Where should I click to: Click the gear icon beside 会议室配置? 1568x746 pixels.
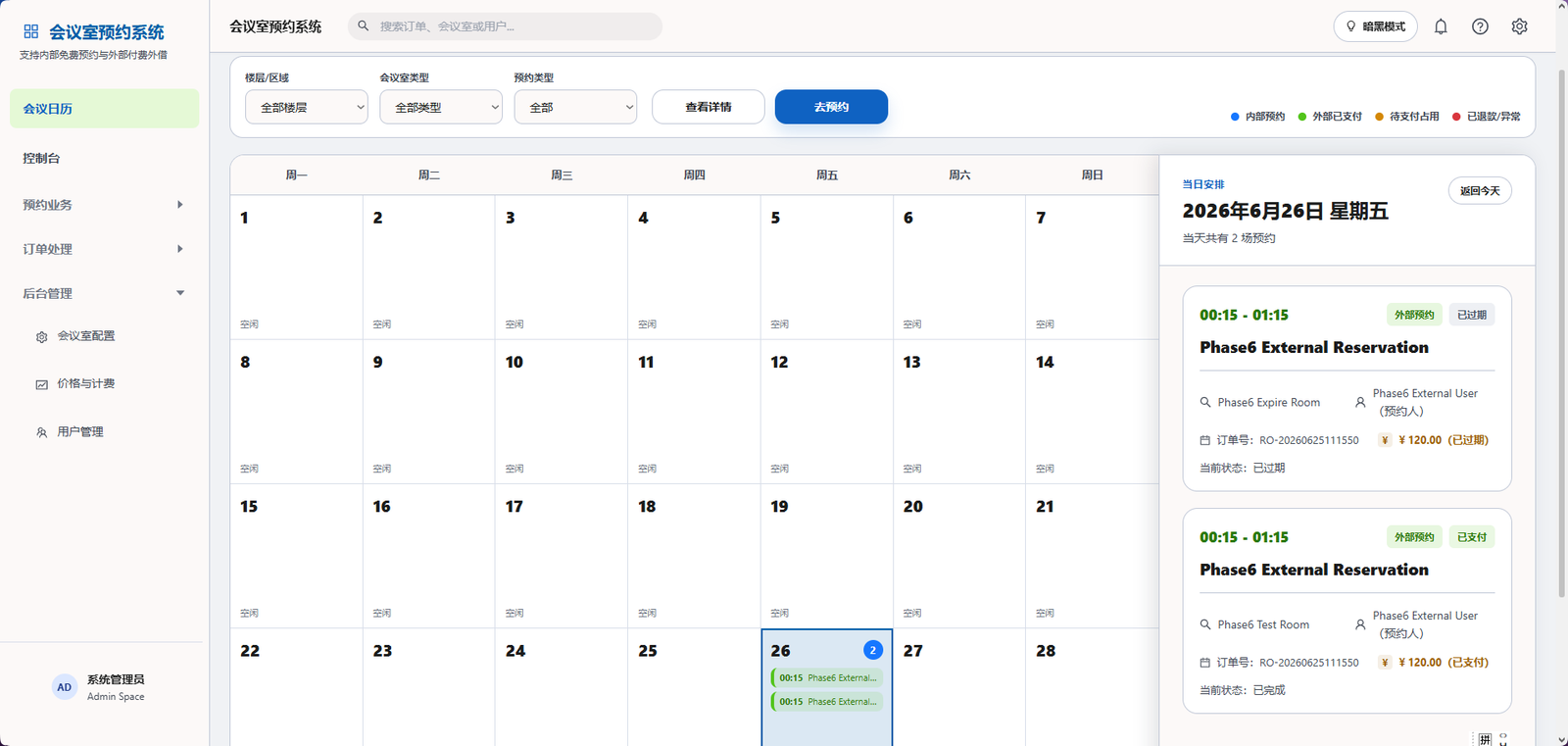(x=41, y=337)
